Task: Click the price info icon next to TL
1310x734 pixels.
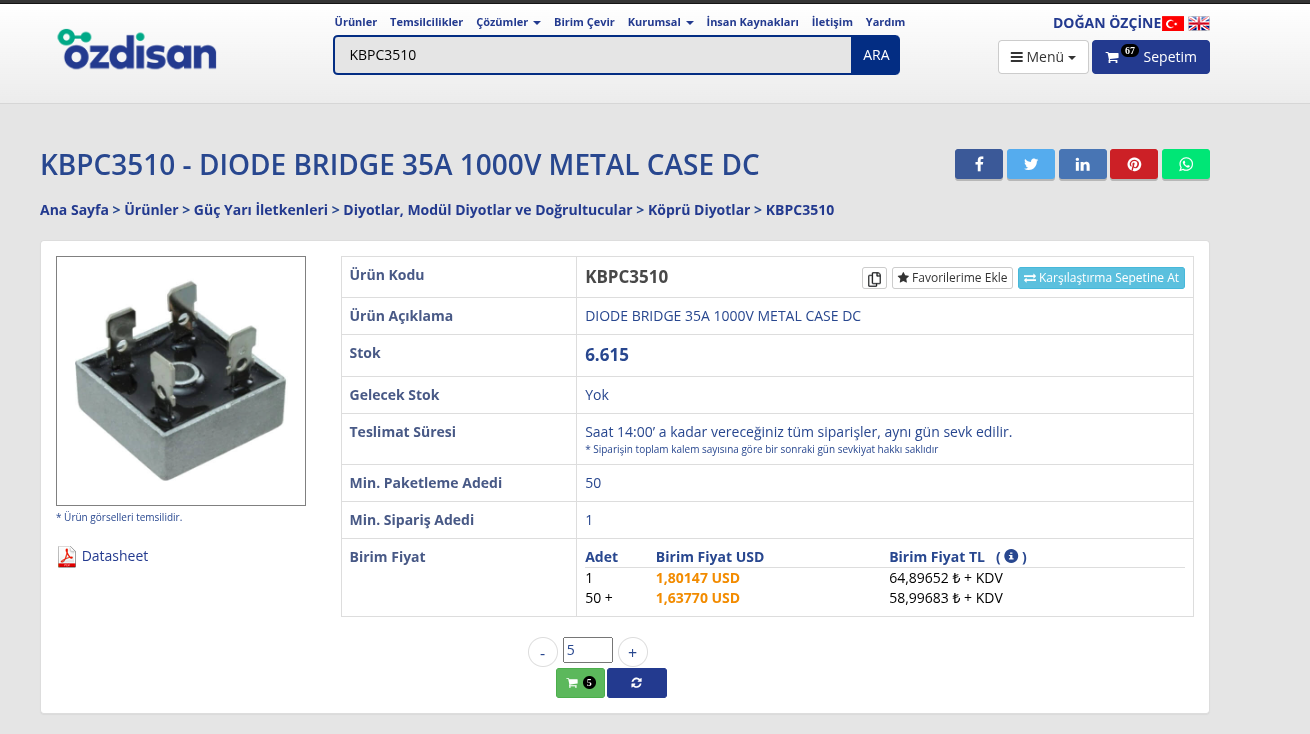Action: [x=1011, y=556]
